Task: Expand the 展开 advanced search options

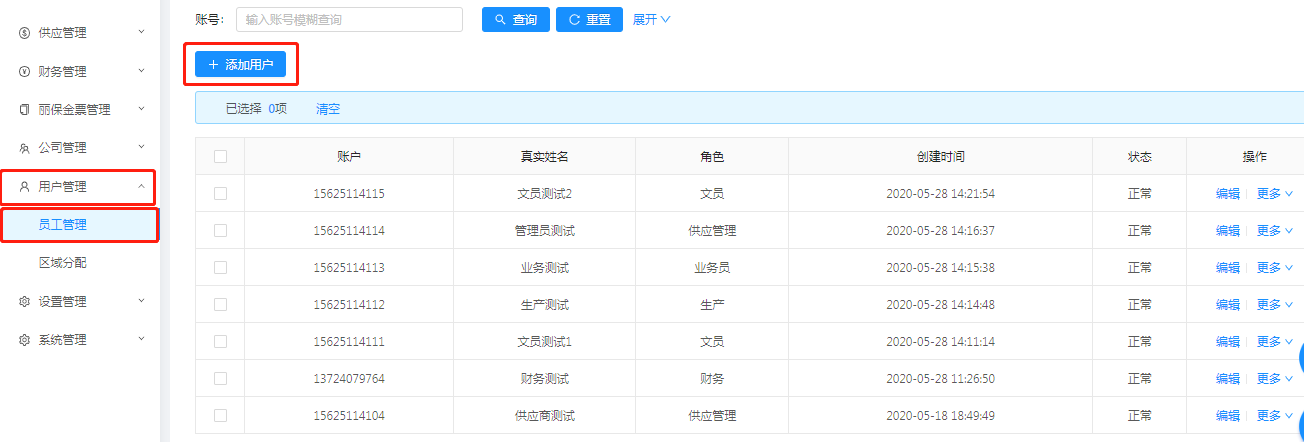Action: [651, 19]
